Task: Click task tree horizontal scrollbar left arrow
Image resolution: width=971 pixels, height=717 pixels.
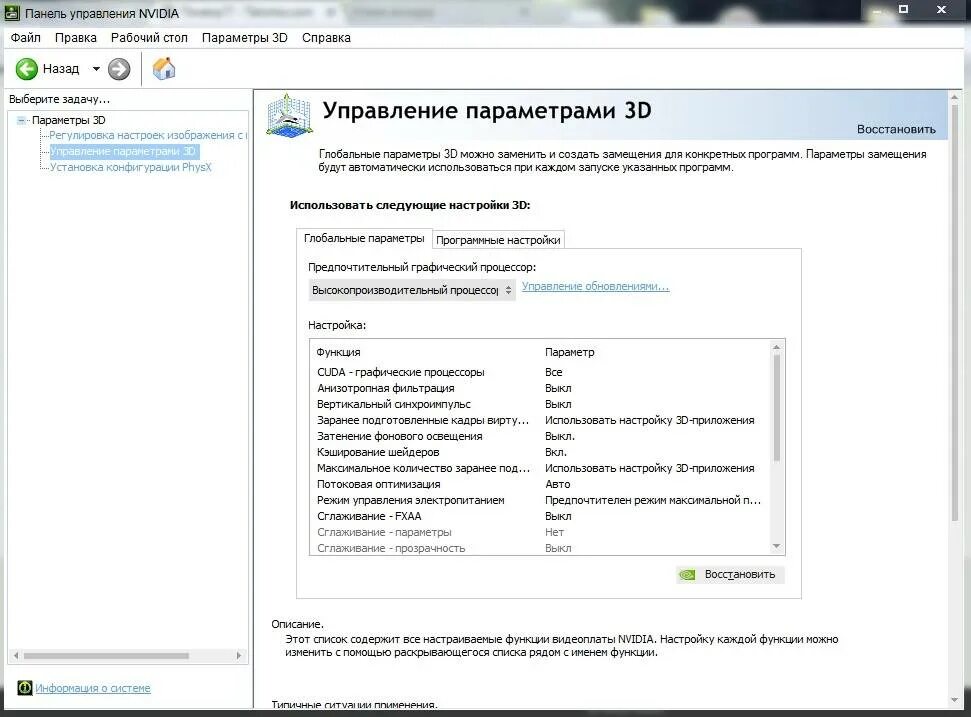Action: click(x=16, y=655)
